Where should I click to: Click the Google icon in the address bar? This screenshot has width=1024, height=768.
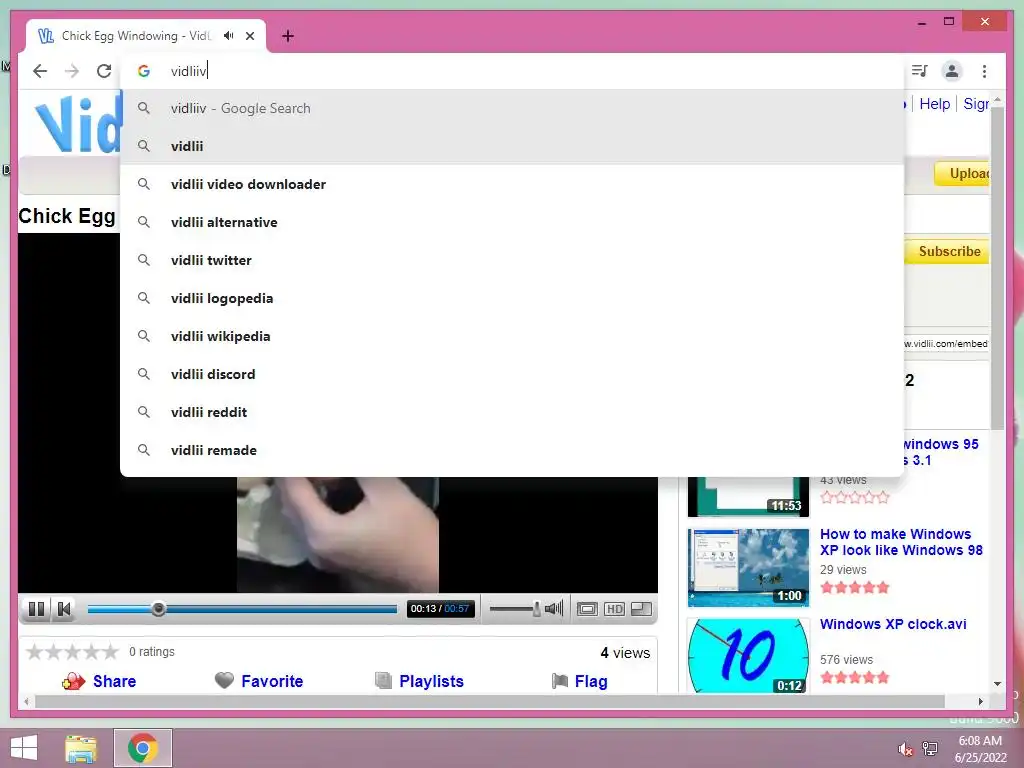click(144, 71)
